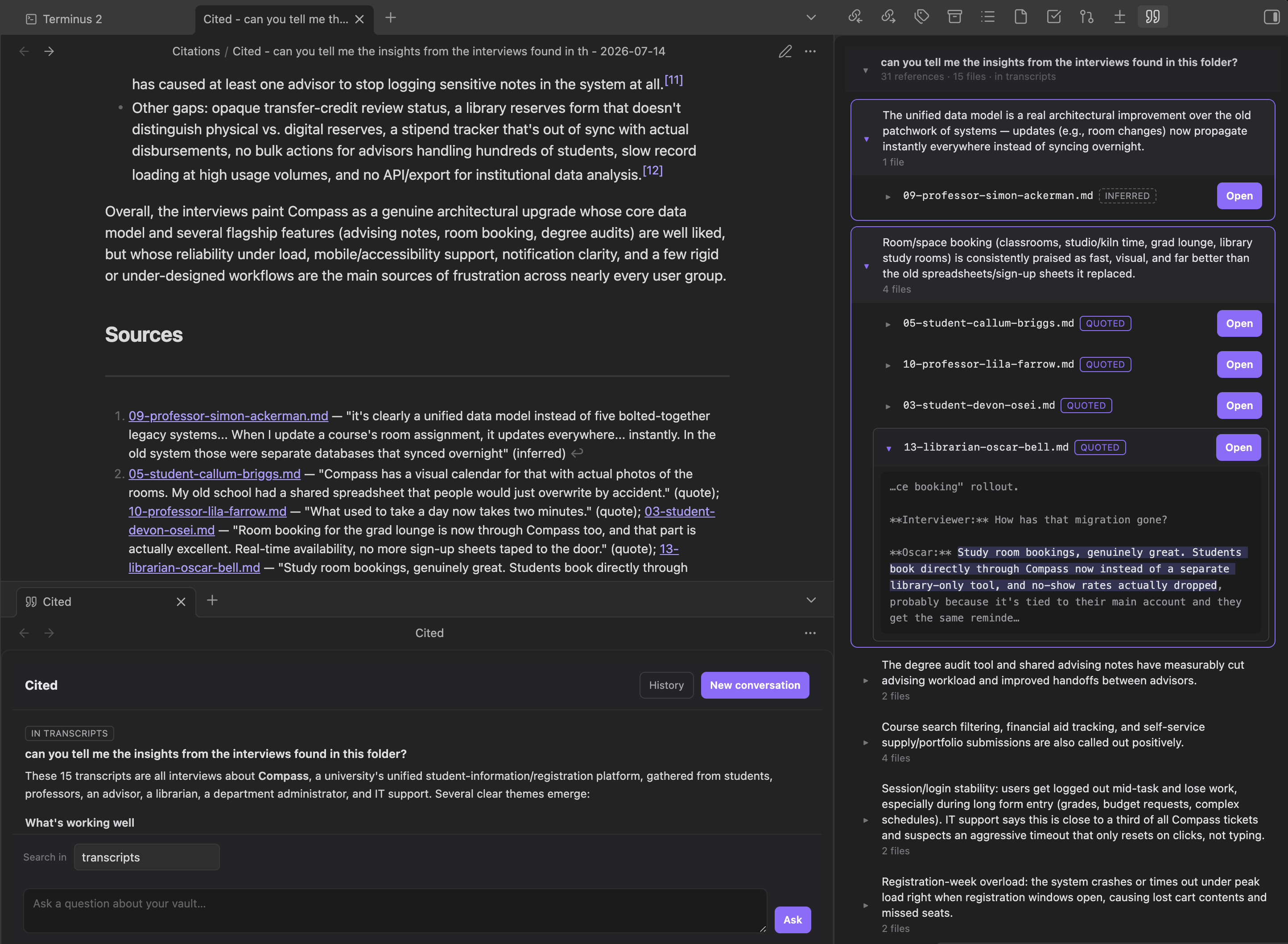Image resolution: width=1288 pixels, height=944 pixels.
Task: Click the edit pencil icon in note header
Action: (785, 51)
